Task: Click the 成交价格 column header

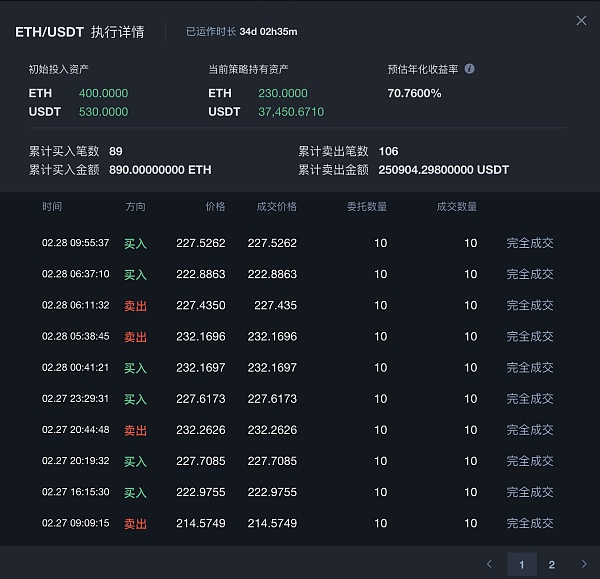Action: tap(277, 207)
